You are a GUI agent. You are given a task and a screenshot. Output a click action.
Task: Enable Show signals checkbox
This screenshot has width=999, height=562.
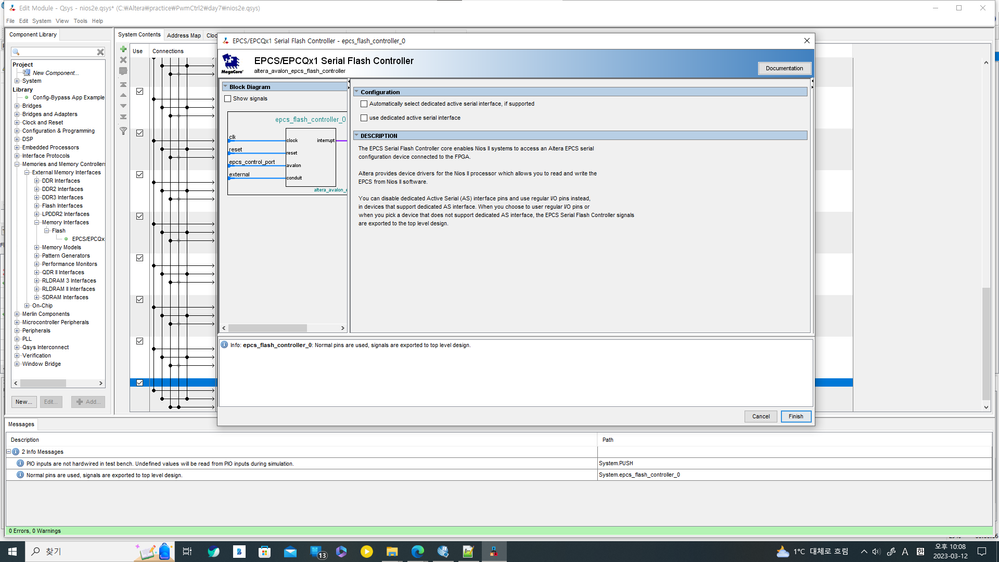pyautogui.click(x=227, y=99)
